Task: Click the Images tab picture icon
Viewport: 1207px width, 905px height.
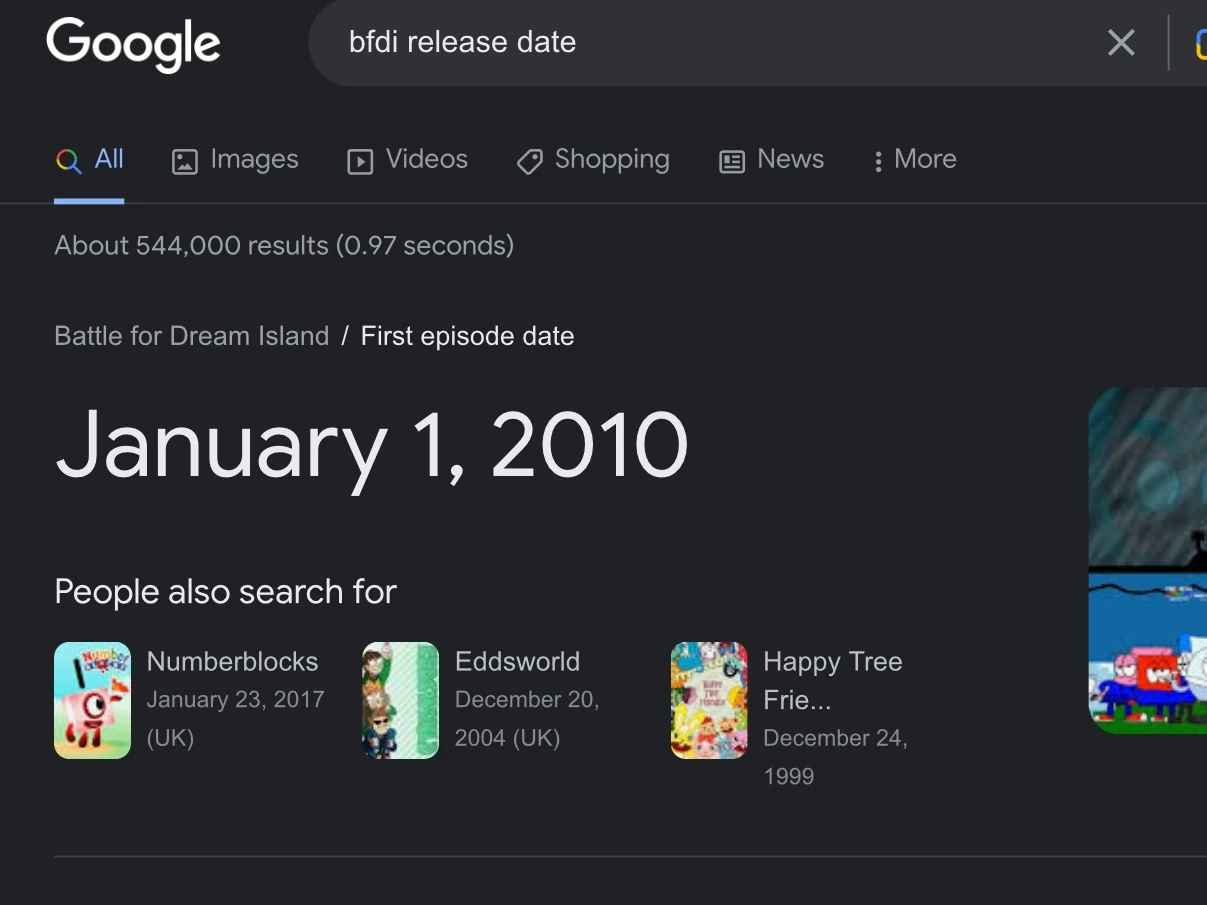Action: pyautogui.click(x=185, y=161)
